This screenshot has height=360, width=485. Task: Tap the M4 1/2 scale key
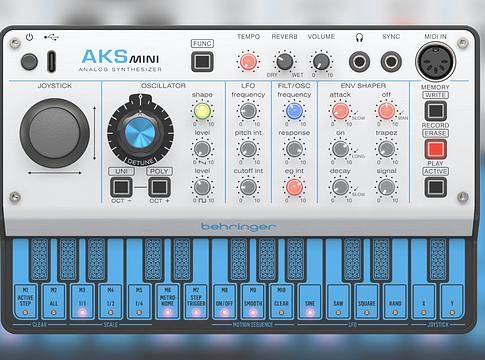111,301
